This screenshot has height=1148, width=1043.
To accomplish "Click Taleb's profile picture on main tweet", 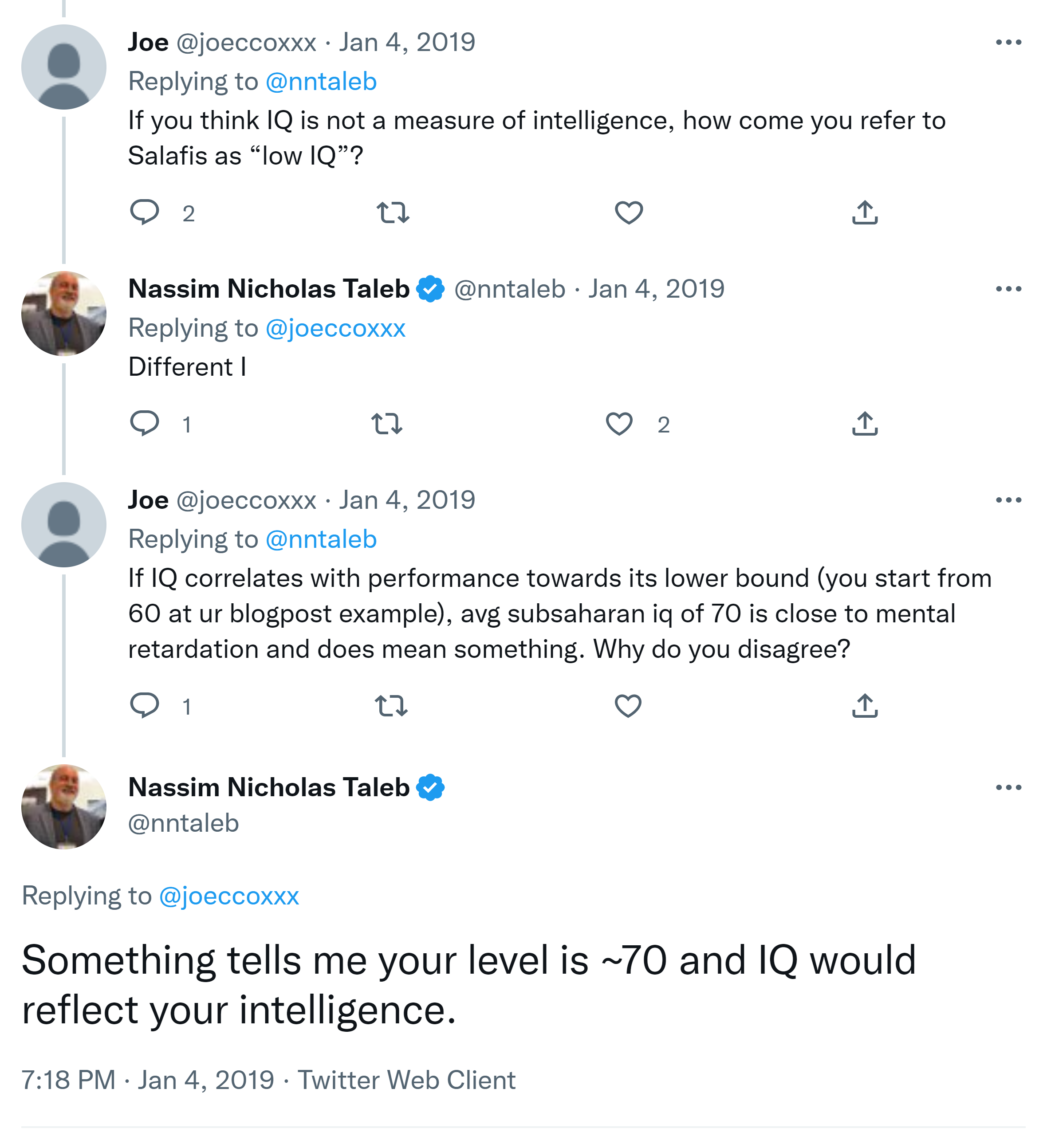I will point(64,807).
